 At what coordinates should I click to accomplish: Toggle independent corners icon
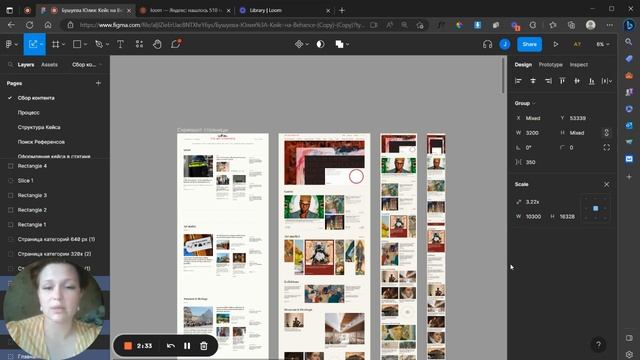pyautogui.click(x=607, y=147)
